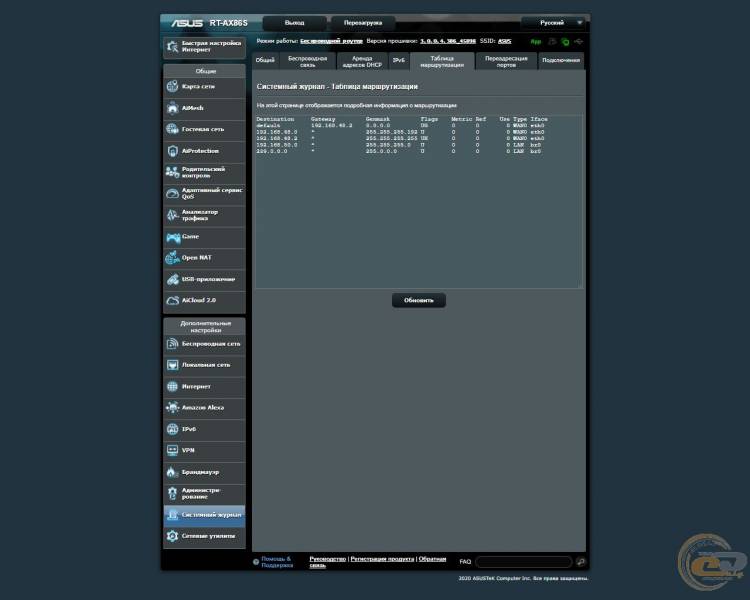Viewport: 750px width, 600px height.
Task: Open Карта сети network map icon
Action: (172, 87)
